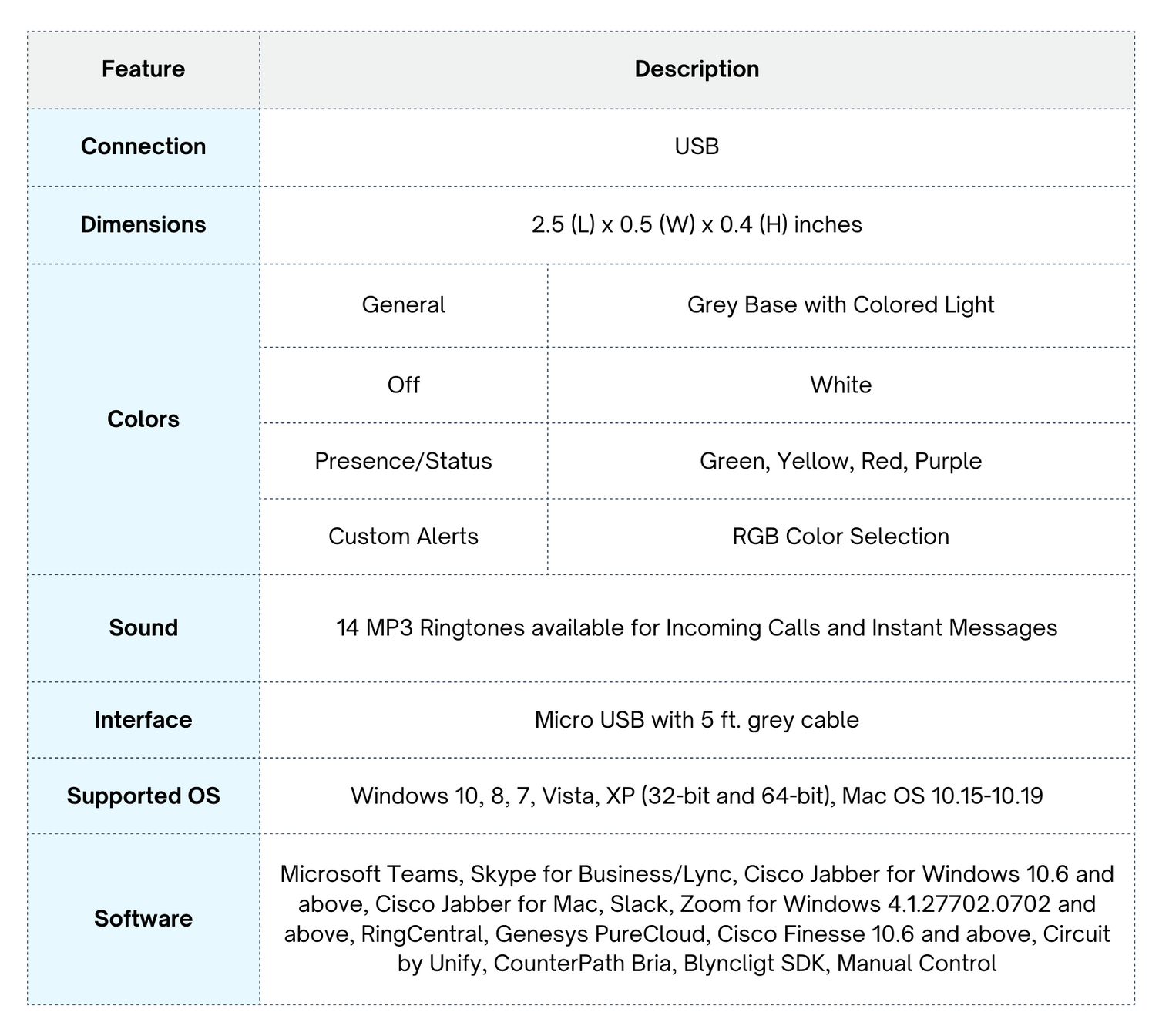Select the Dimensions row label
Image resolution: width=1169 pixels, height=1036 pixels.
[x=143, y=224]
